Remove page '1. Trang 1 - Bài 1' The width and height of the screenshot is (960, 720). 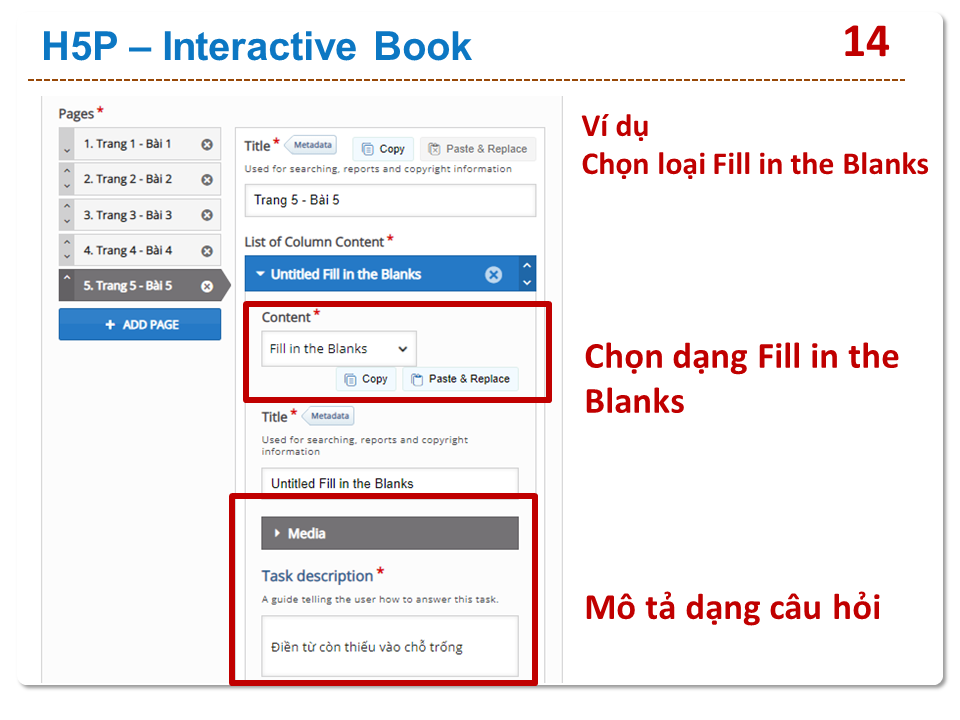[x=207, y=144]
